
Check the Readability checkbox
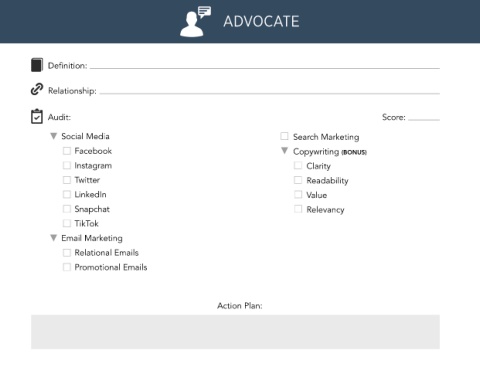coord(298,180)
